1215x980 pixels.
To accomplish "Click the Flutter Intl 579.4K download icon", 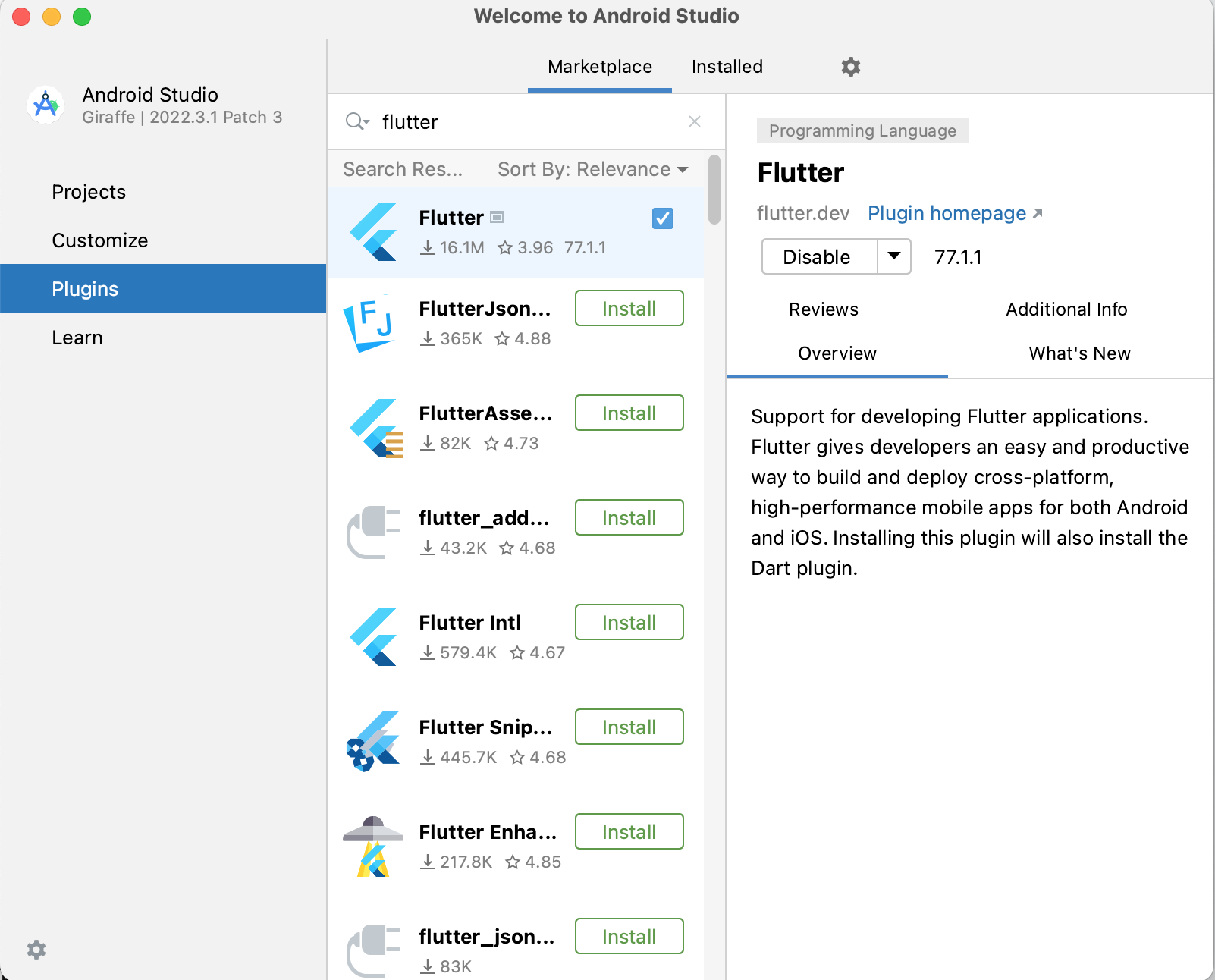I will point(429,652).
